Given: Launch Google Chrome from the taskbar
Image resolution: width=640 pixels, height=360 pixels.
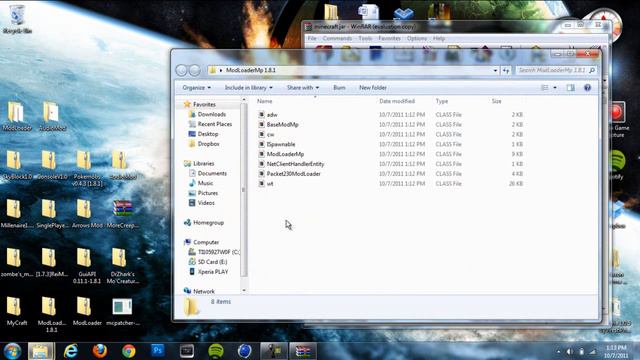Looking at the screenshot, I should (x=129, y=351).
